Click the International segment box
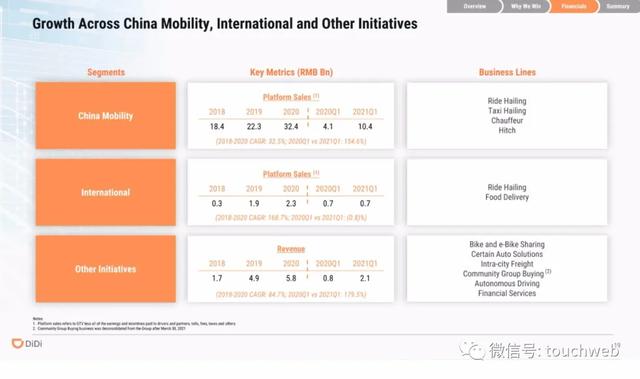The width and height of the screenshot is (640, 379). click(106, 192)
